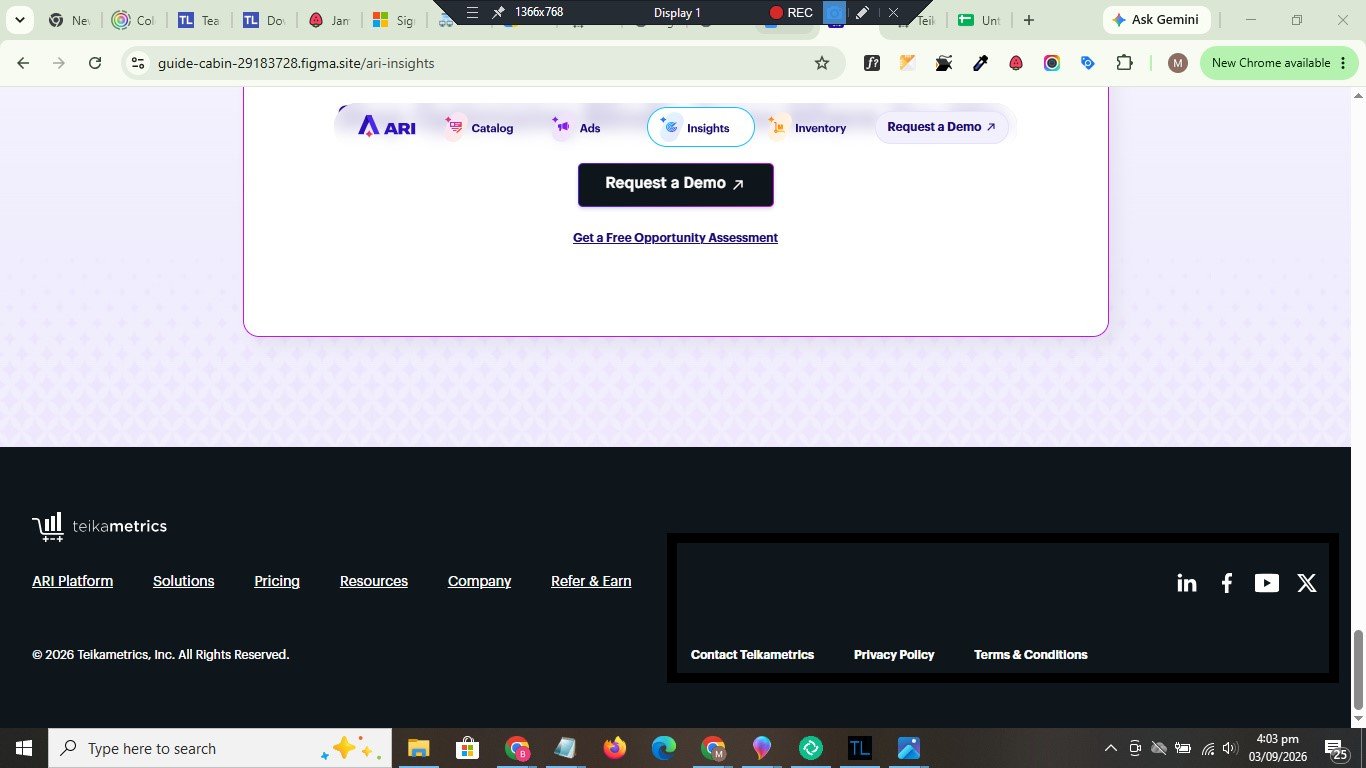Click the black Request a Demo button
1366x768 pixels.
(x=676, y=185)
